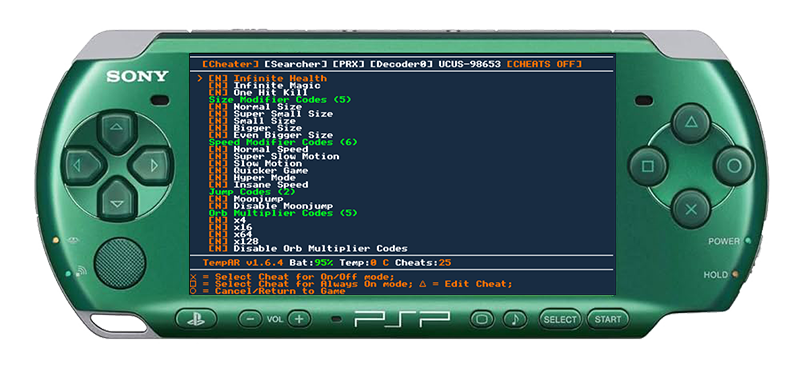This screenshot has height=367, width=800.
Task: Click the Triangle face button
Action: [691, 123]
